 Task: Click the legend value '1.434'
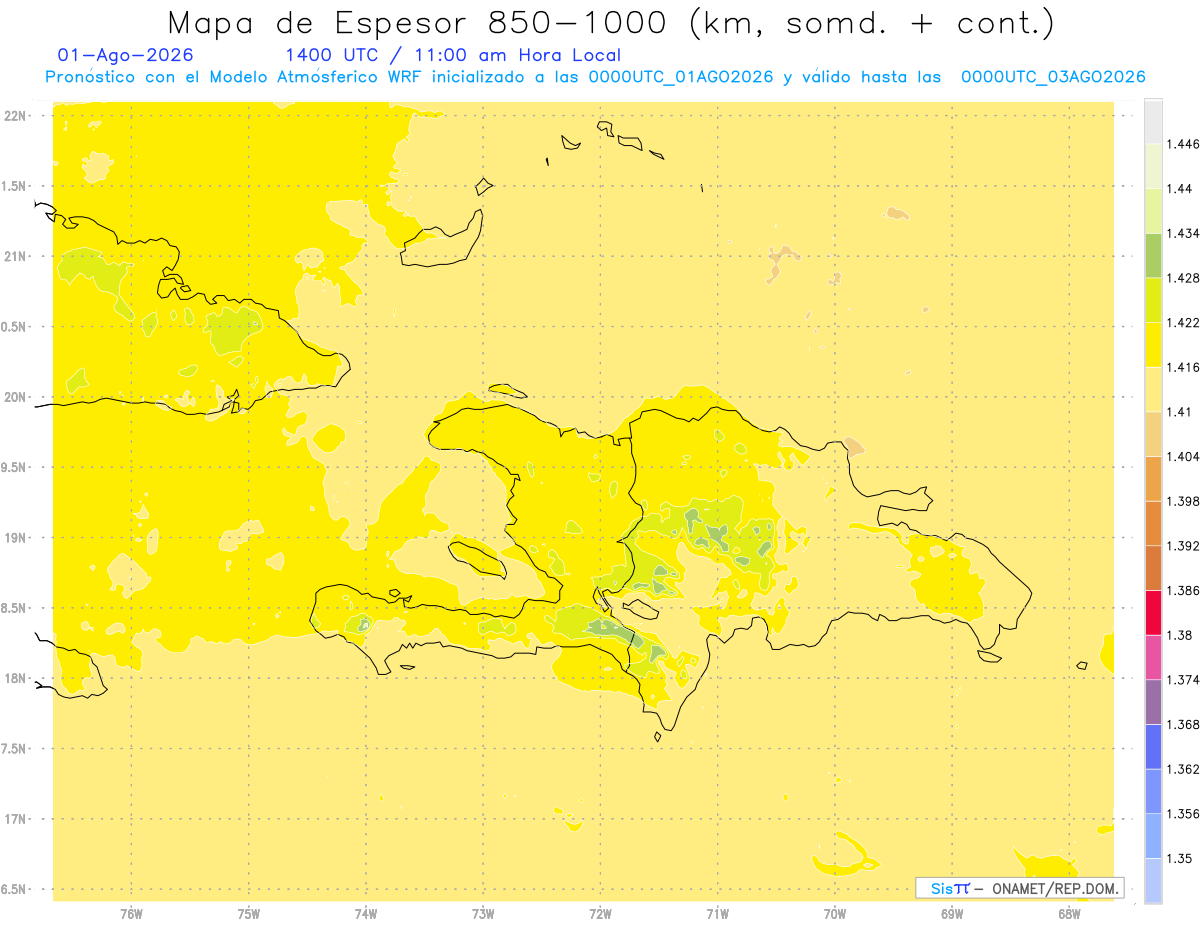pyautogui.click(x=1183, y=233)
